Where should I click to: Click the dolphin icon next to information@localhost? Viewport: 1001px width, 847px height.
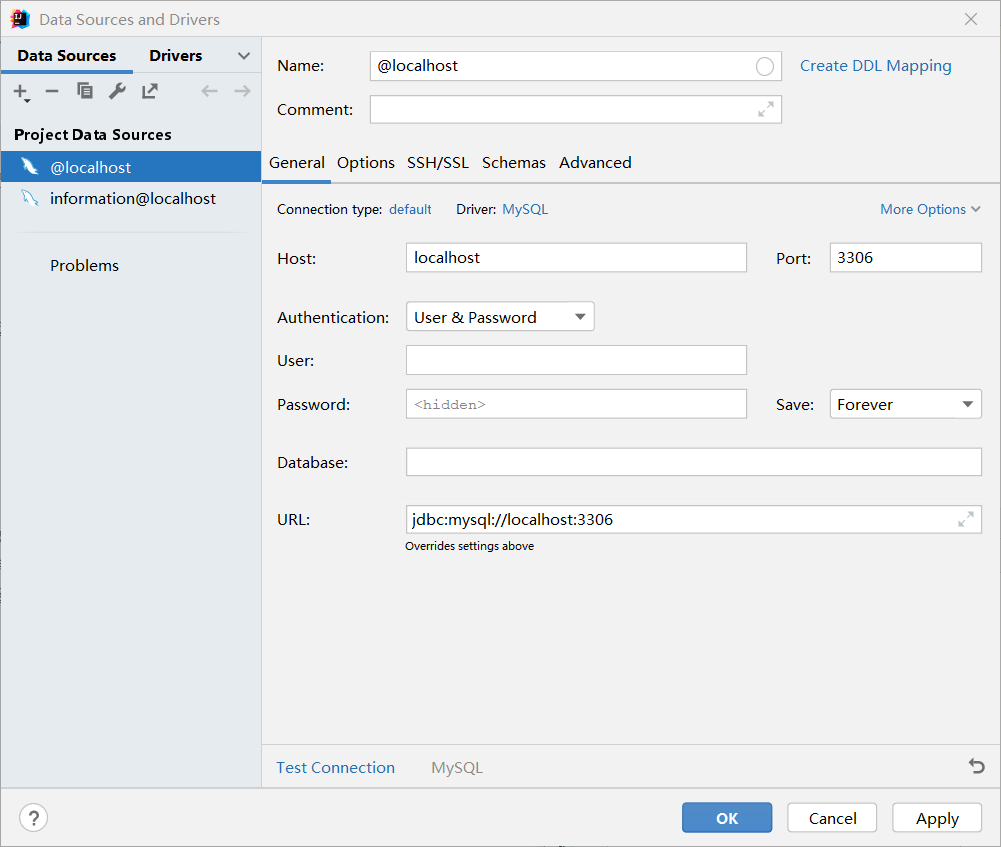pos(29,198)
